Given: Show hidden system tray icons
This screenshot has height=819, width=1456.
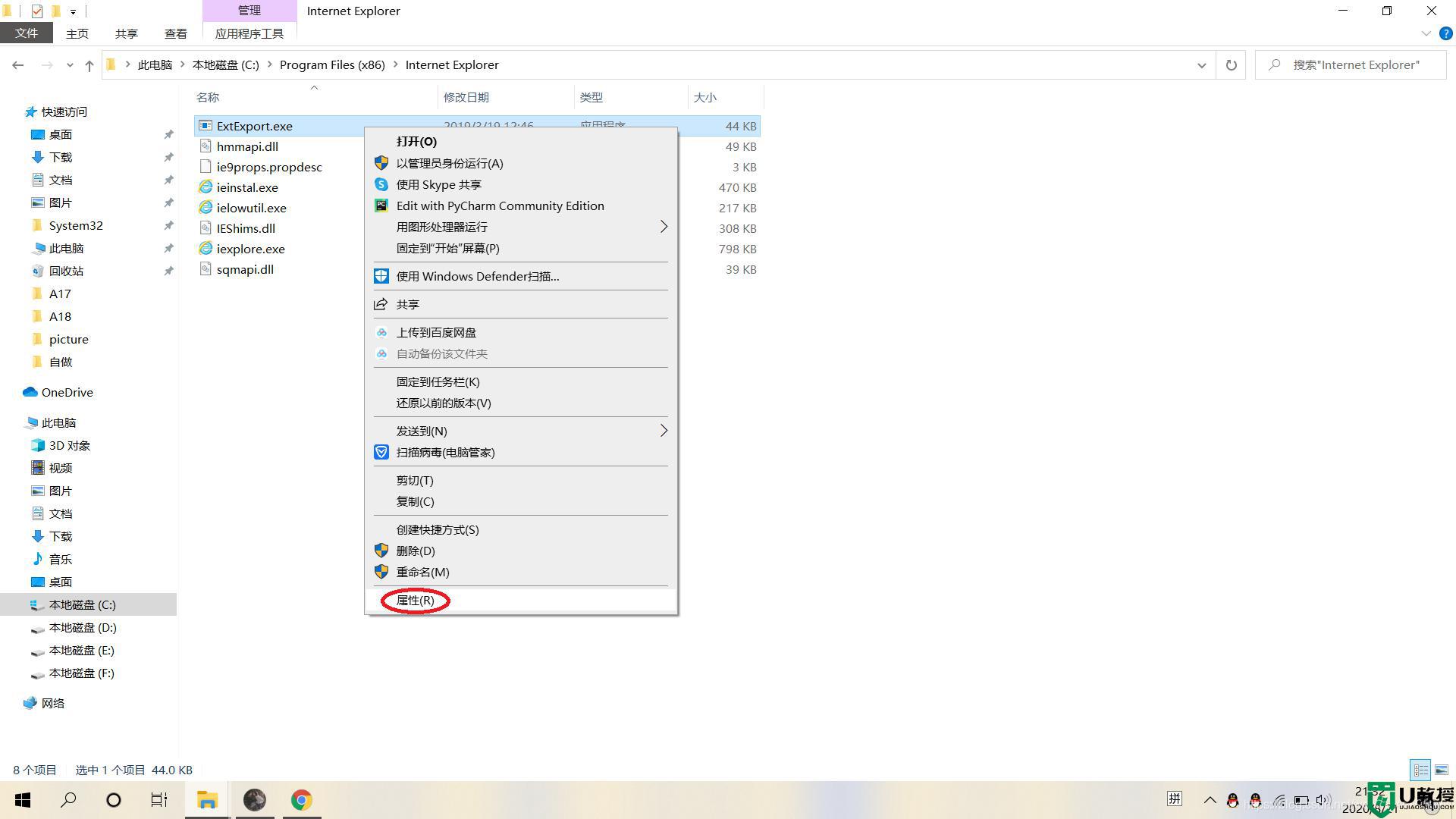Looking at the screenshot, I should click(1210, 800).
